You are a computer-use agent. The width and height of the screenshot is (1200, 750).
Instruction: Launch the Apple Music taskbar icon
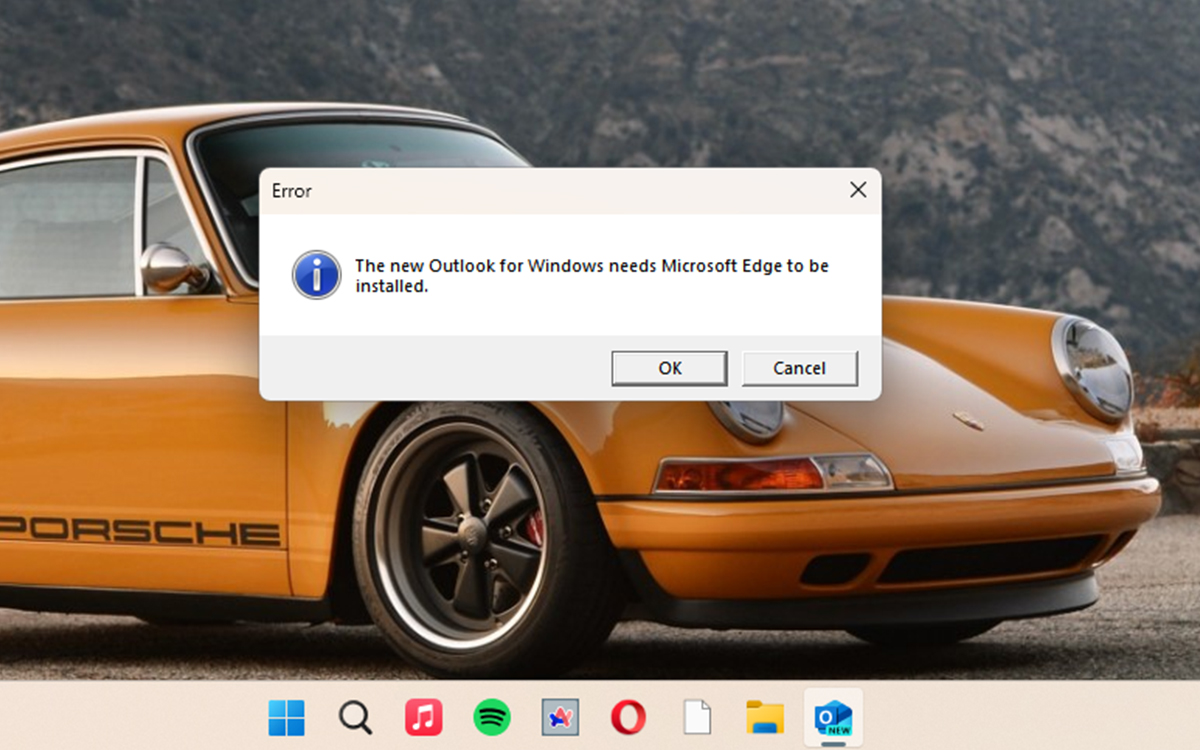(423, 717)
